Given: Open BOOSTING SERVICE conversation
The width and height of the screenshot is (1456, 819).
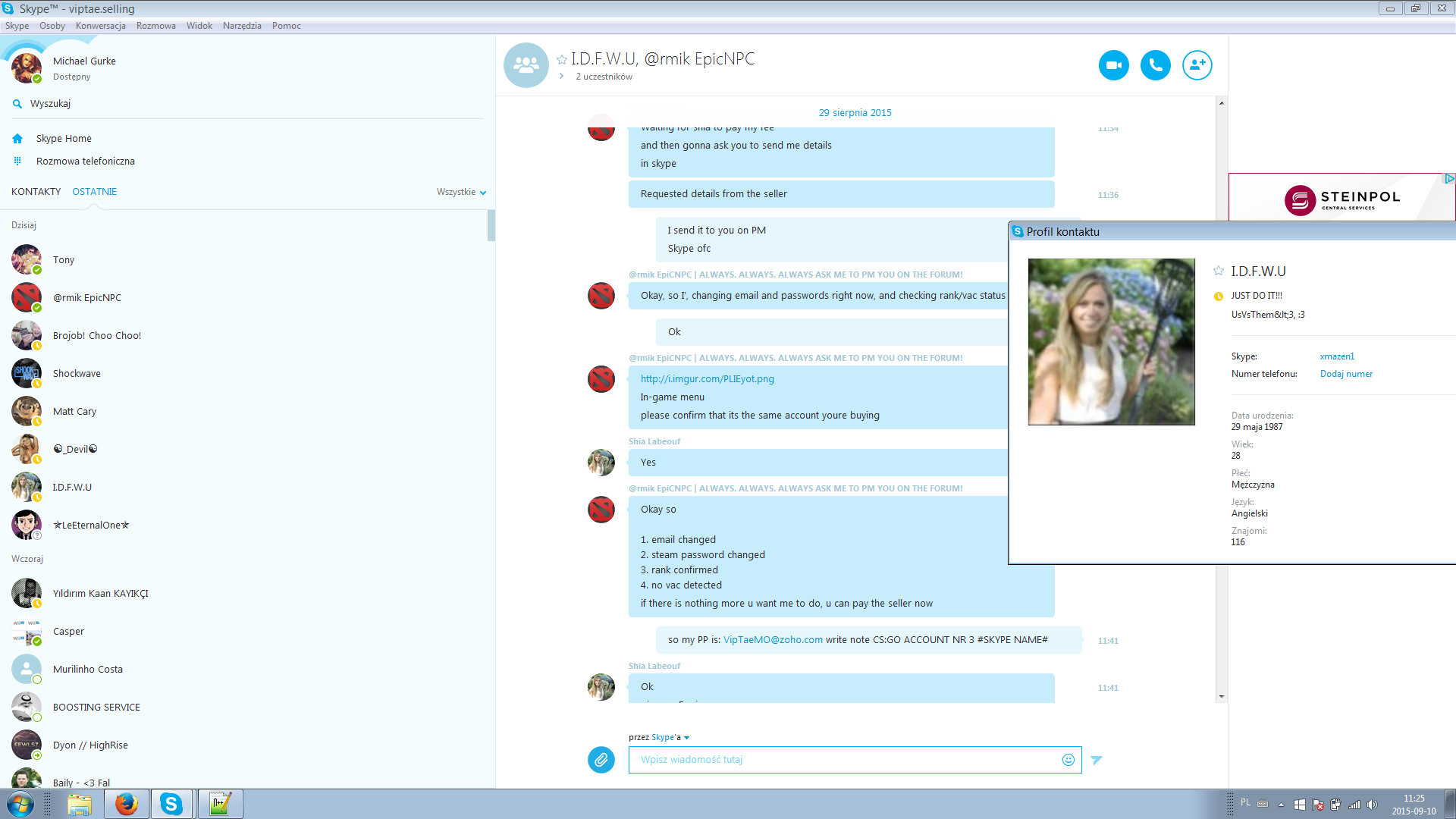Looking at the screenshot, I should pos(96,708).
